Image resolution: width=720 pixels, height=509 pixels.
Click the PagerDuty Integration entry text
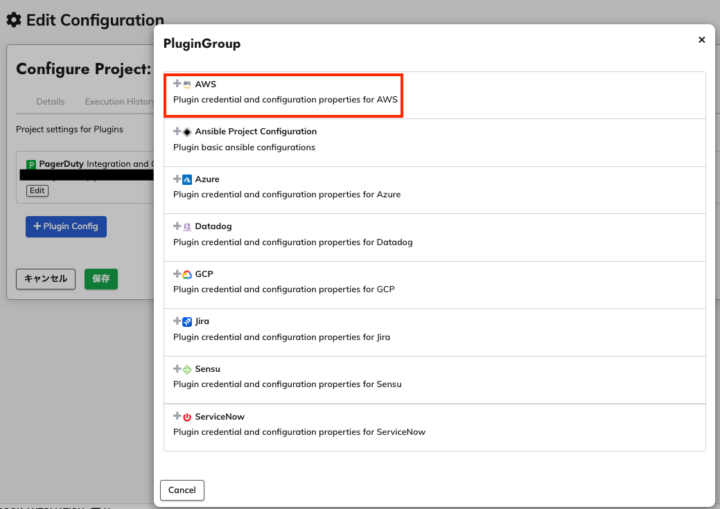point(96,164)
